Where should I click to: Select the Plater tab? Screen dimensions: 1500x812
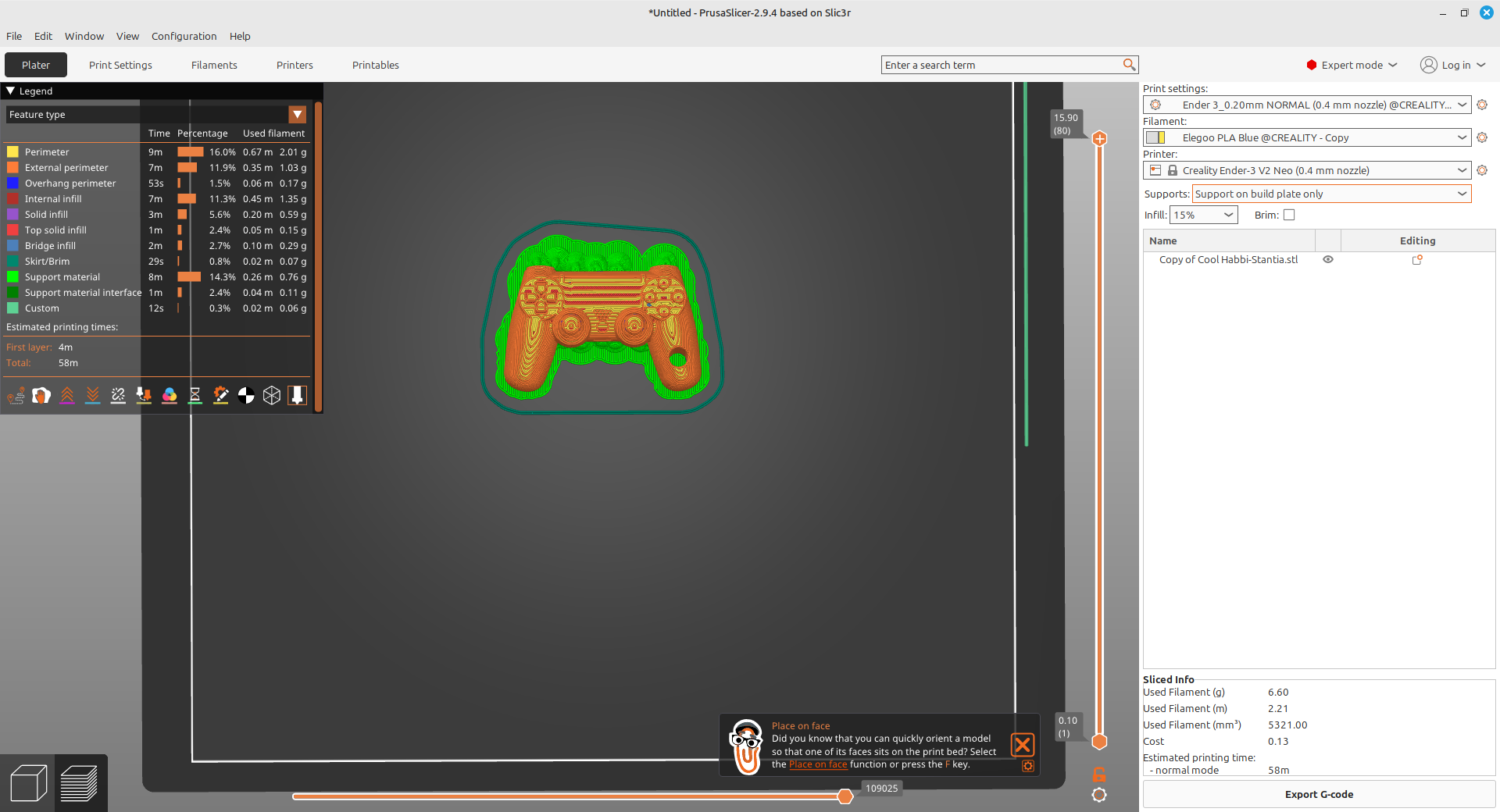pyautogui.click(x=36, y=65)
